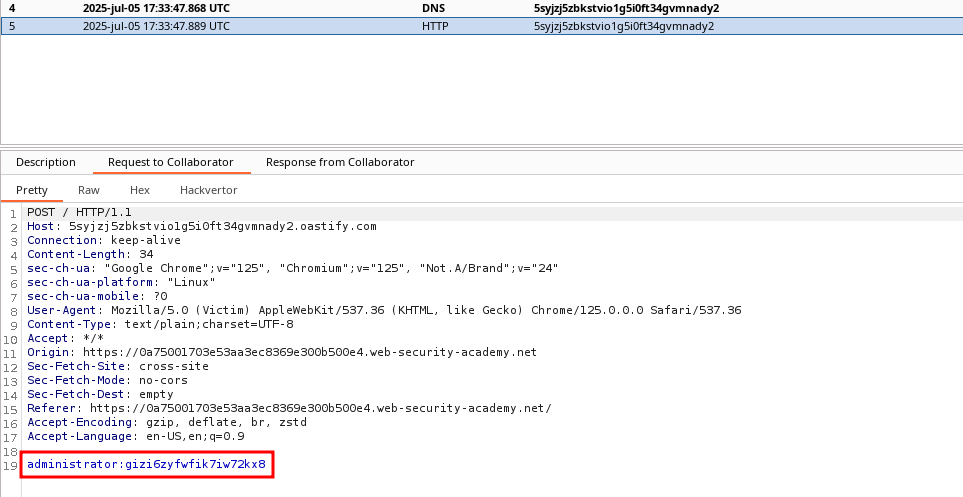This screenshot has width=963, height=497.
Task: Click the administrator credentials body line
Action: point(146,464)
